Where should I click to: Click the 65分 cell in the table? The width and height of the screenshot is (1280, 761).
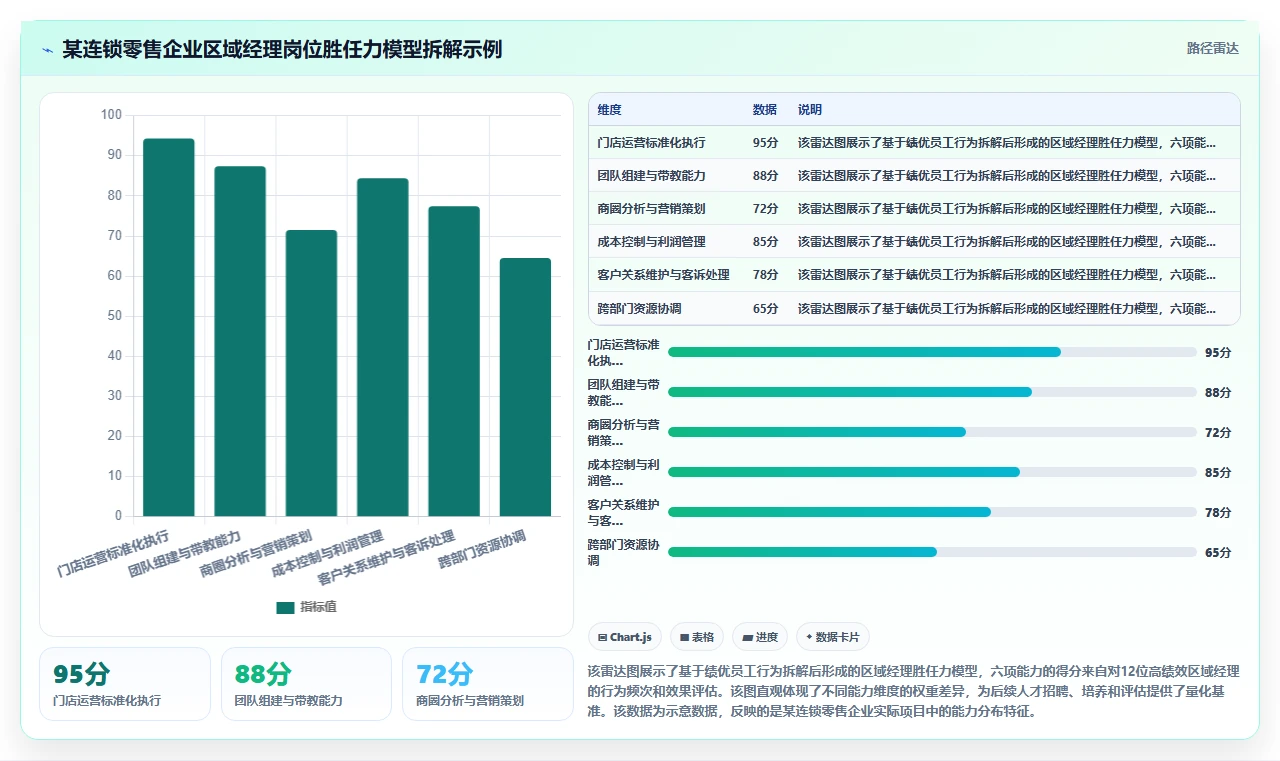[766, 309]
